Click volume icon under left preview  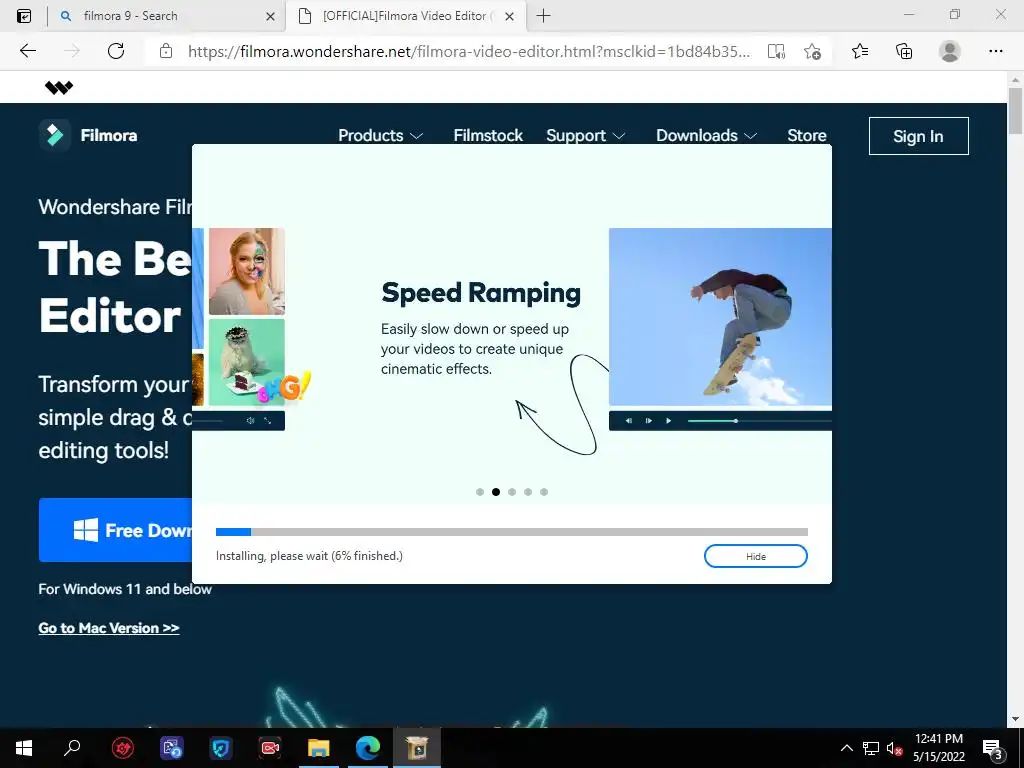point(250,421)
